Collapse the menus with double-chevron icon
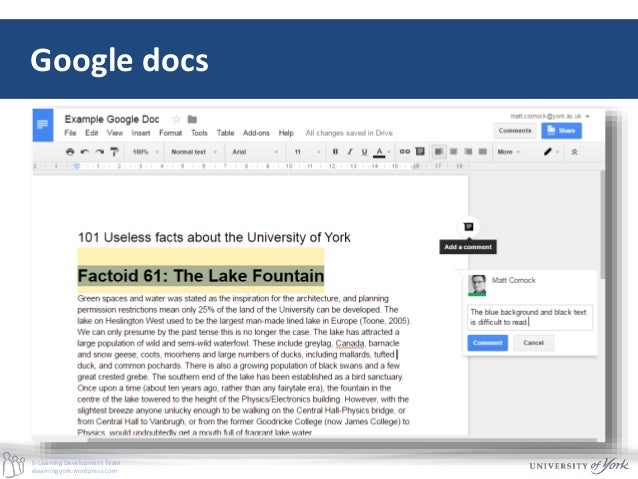This screenshot has width=638, height=479. pyautogui.click(x=574, y=152)
